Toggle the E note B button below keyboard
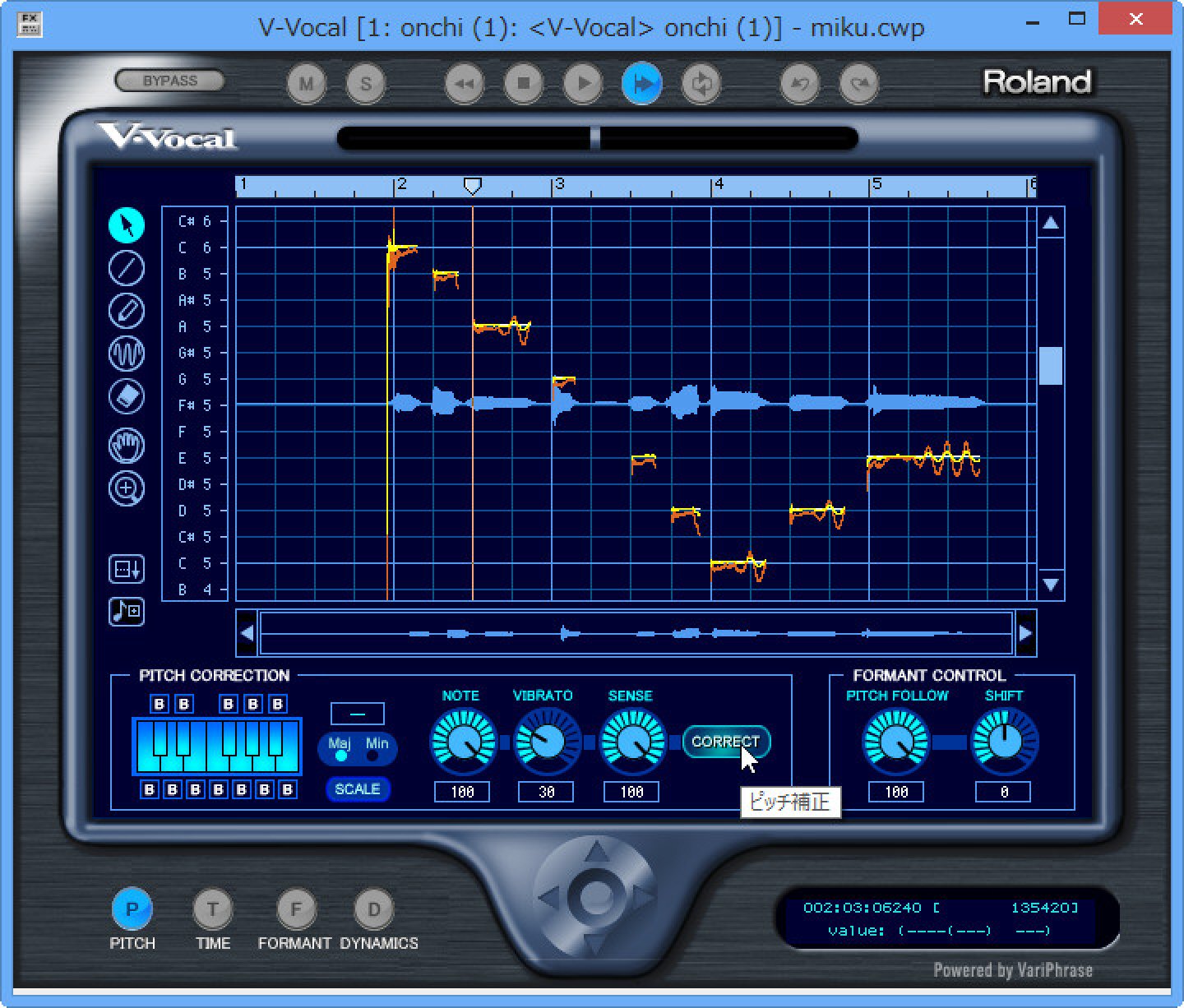The height and width of the screenshot is (1008, 1184). [x=195, y=789]
